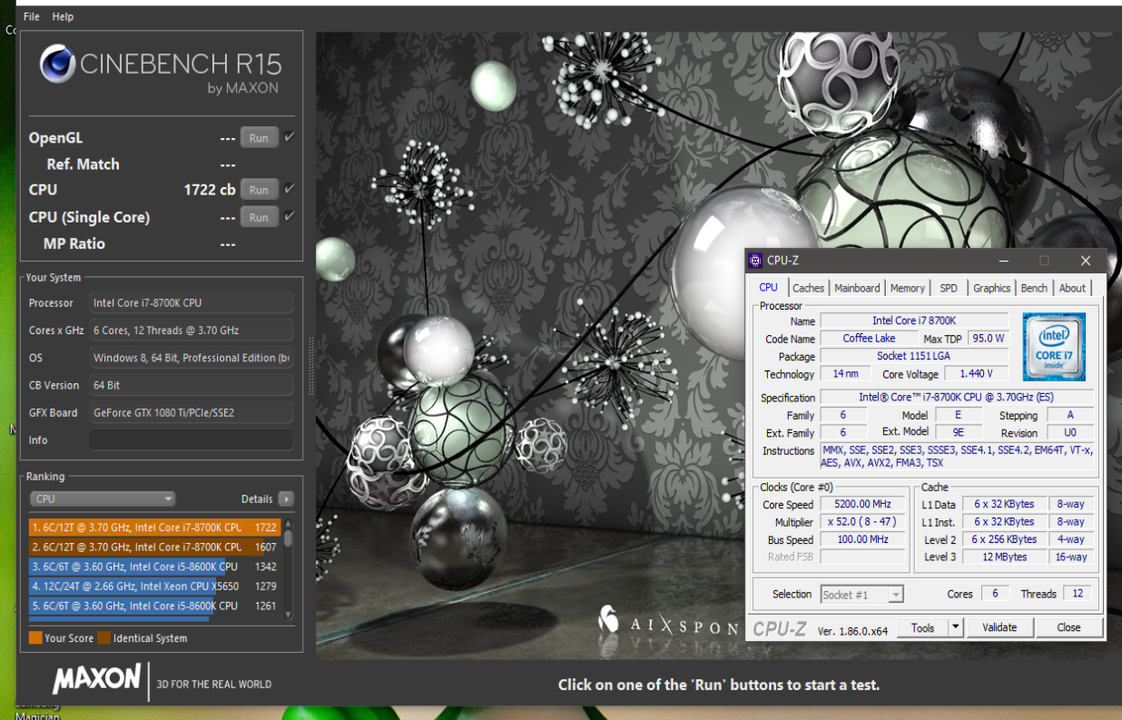Click the CPU-Z Name field Intel Core i7 8700K
Screen dimensions: 1122x720
coord(914,321)
